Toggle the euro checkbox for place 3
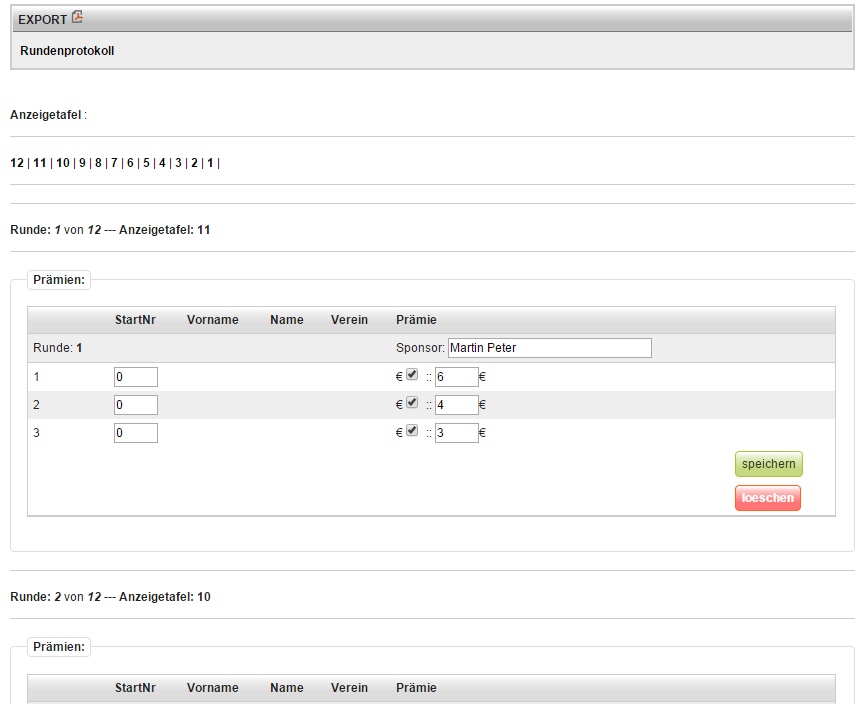The image size is (863, 704). click(x=412, y=431)
